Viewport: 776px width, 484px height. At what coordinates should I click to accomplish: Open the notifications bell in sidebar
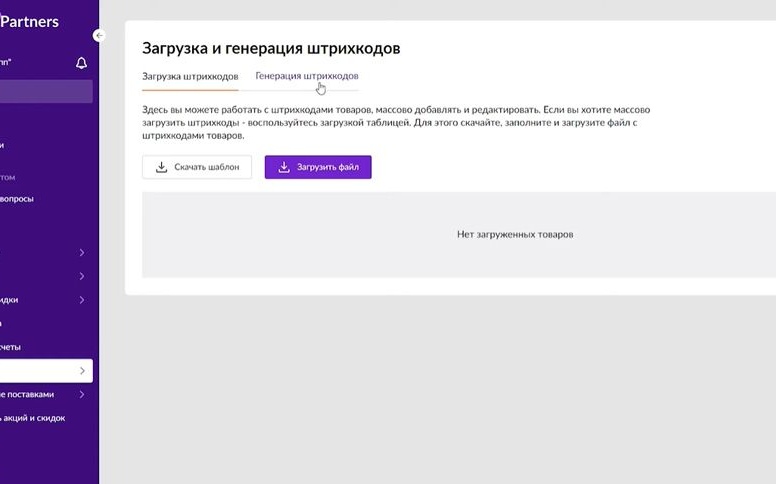tap(82, 63)
